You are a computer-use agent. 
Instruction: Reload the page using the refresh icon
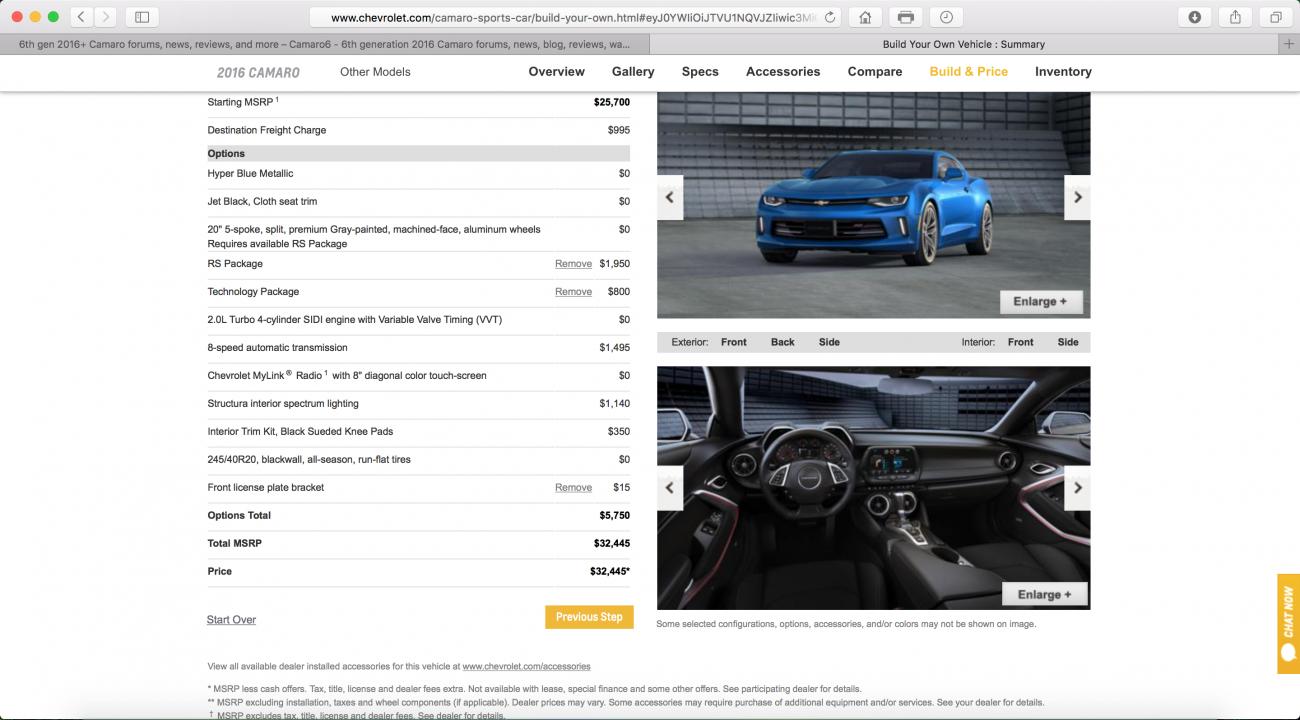[x=830, y=18]
